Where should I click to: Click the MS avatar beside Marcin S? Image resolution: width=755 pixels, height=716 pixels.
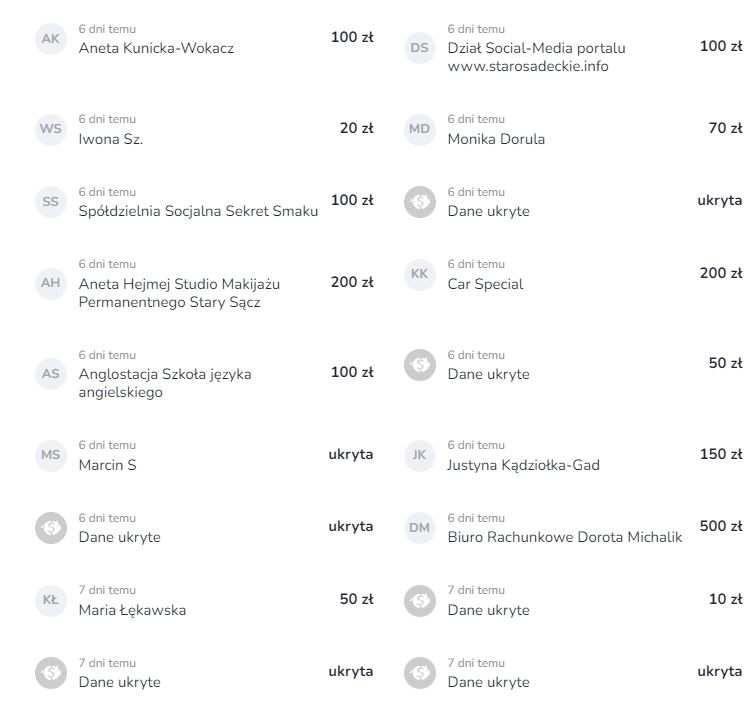point(50,455)
